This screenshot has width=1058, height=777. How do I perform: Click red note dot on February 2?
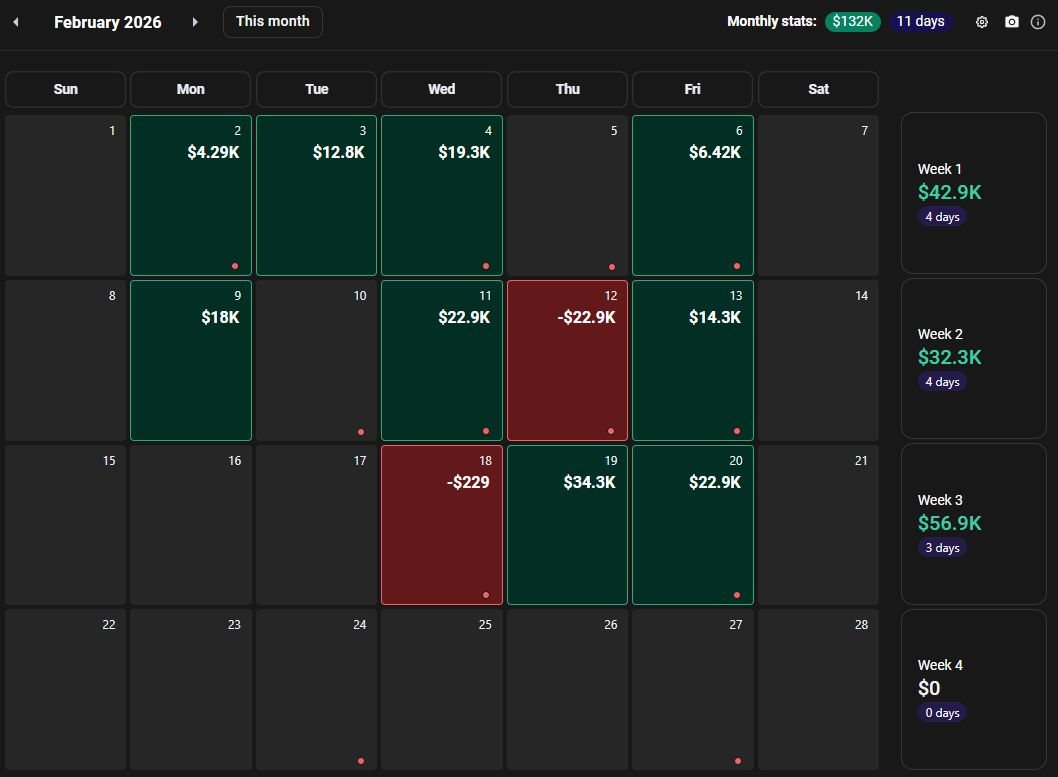(235, 266)
